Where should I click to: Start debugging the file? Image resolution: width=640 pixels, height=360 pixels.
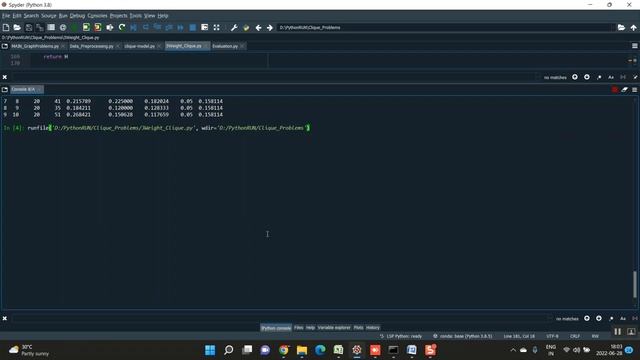pyautogui.click(x=133, y=27)
